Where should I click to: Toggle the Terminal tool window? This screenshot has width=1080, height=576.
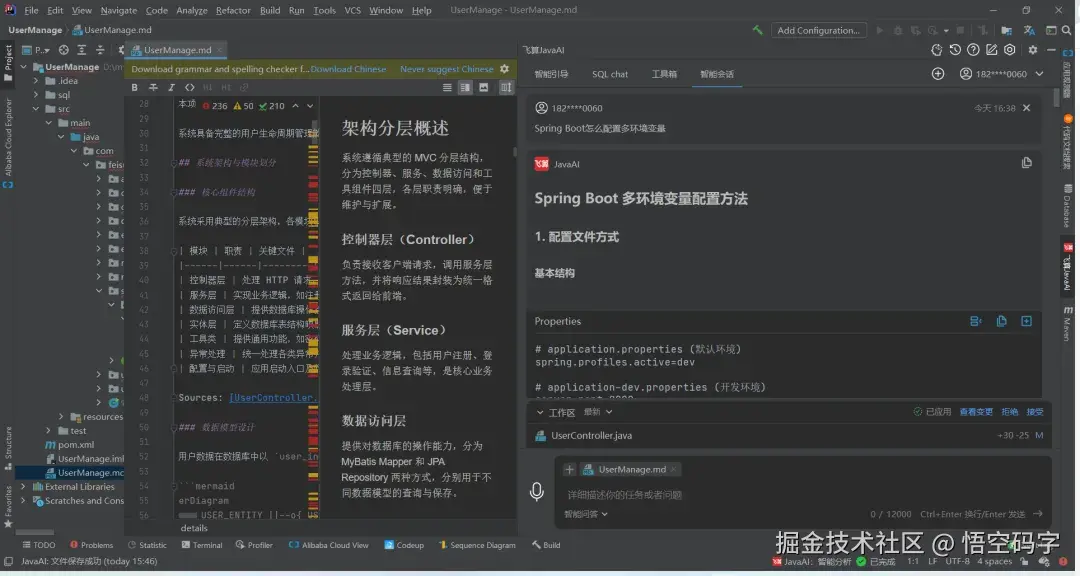(202, 545)
